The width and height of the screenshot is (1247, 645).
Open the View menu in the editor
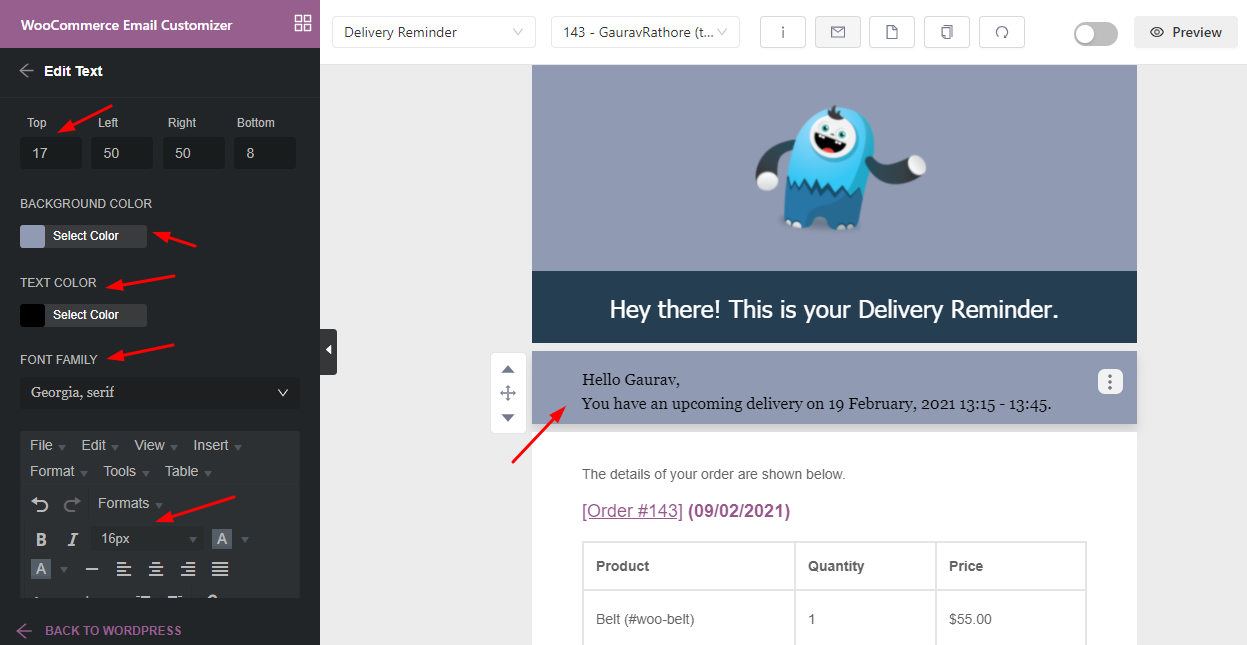point(155,445)
